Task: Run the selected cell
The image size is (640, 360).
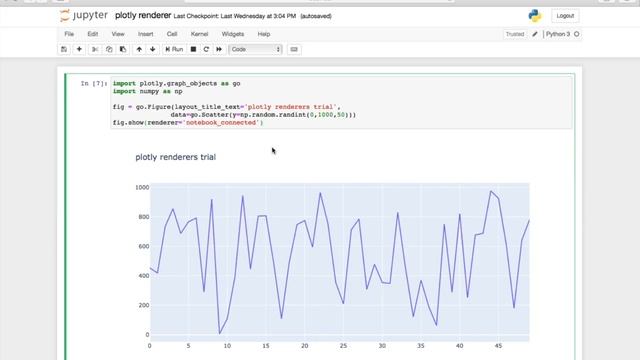Action: 174,49
